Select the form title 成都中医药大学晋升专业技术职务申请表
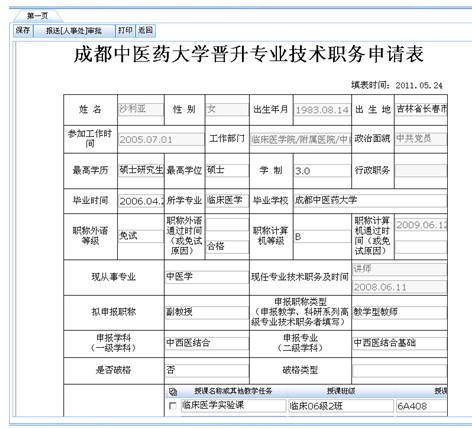Screen dimensions: 472x429 (249, 54)
